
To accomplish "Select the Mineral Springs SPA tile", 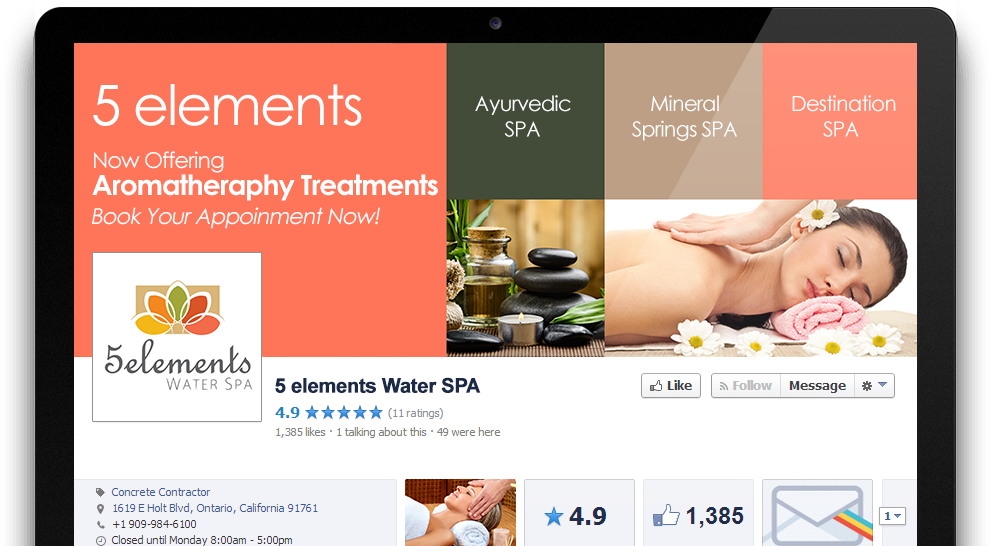I will pyautogui.click(x=683, y=121).
